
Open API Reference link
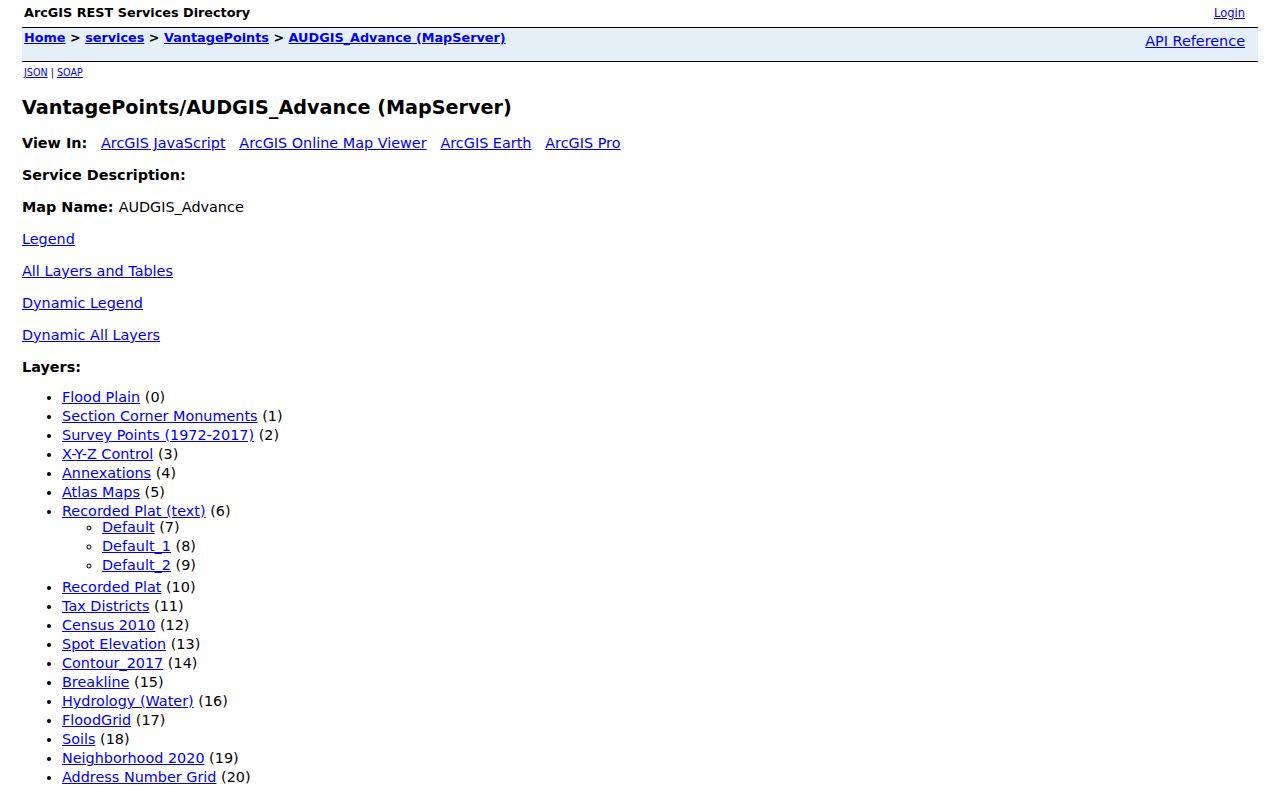[1195, 41]
